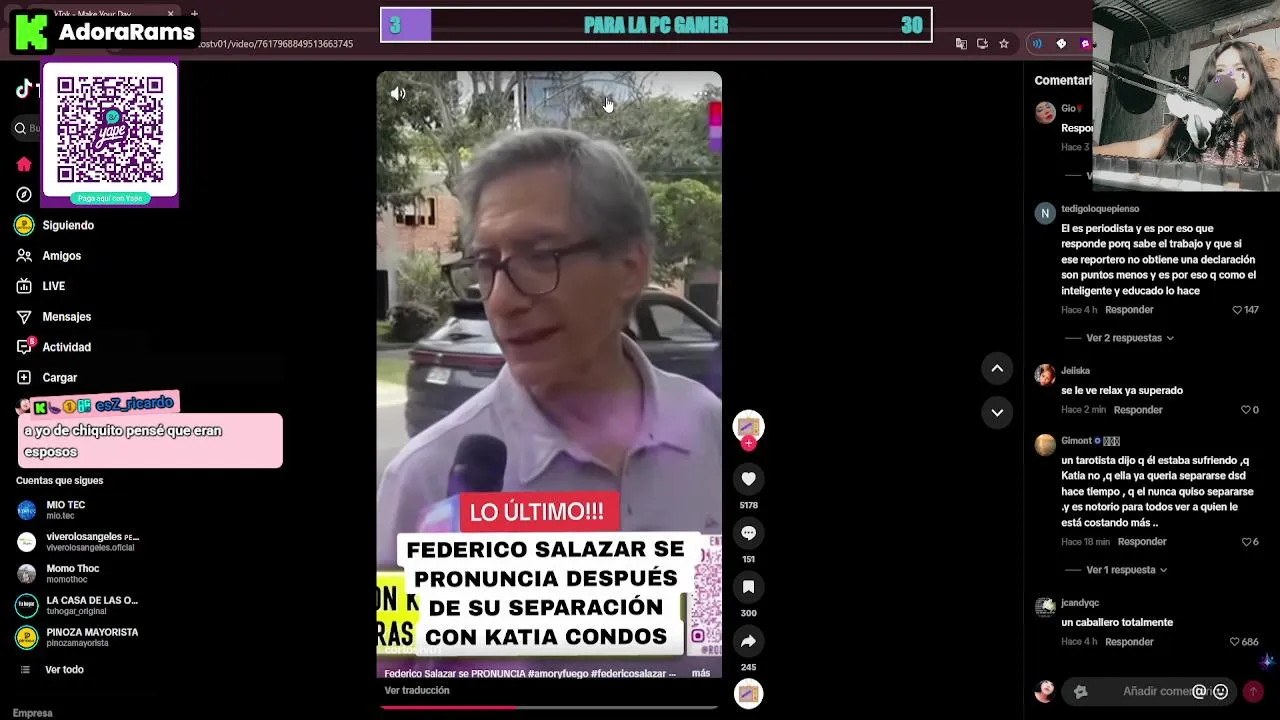Like tedigoloquepienso's comment with 147 likes
Screen dimensions: 1280x720
1238,310
